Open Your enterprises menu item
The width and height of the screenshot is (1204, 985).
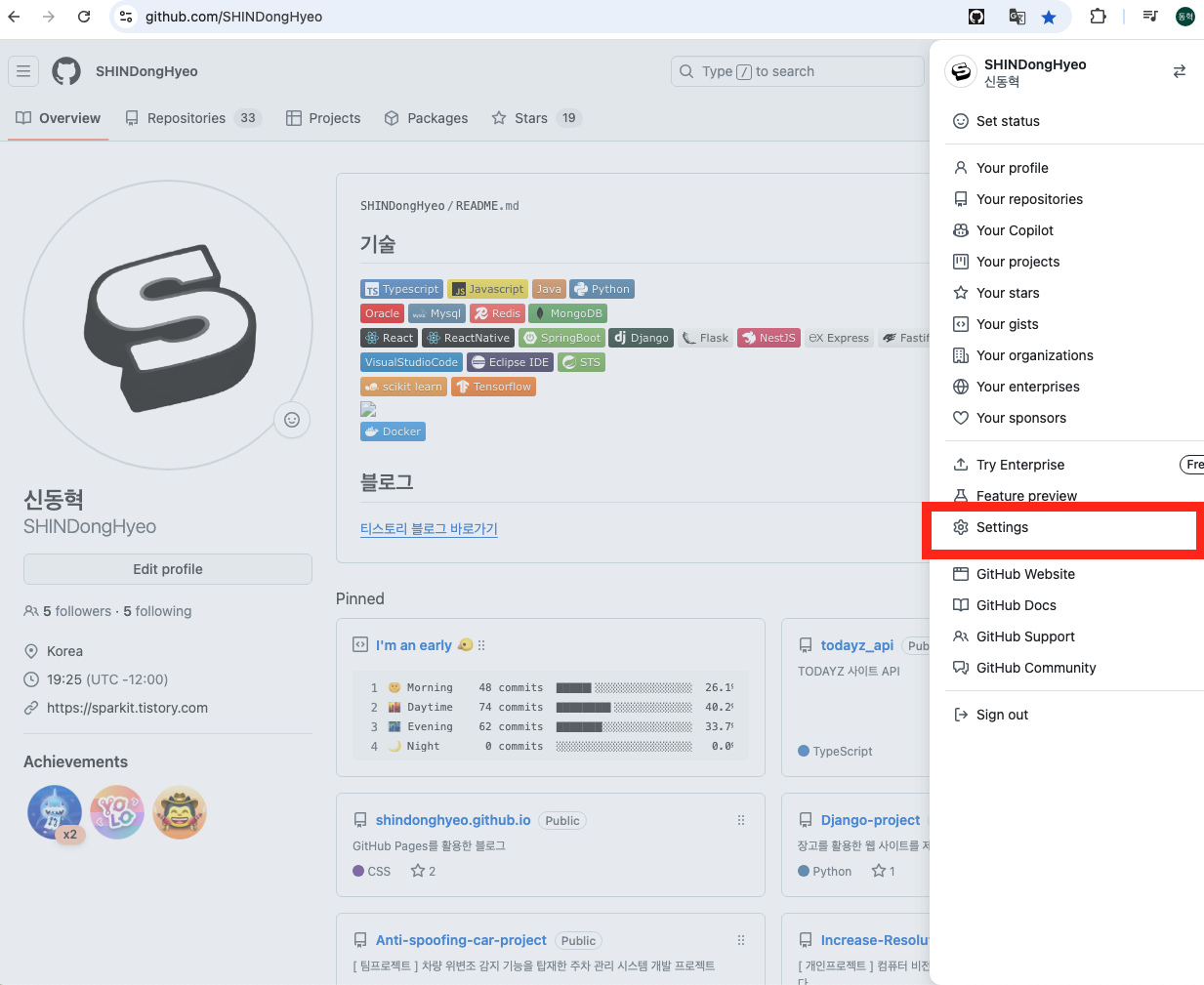tap(1074, 387)
